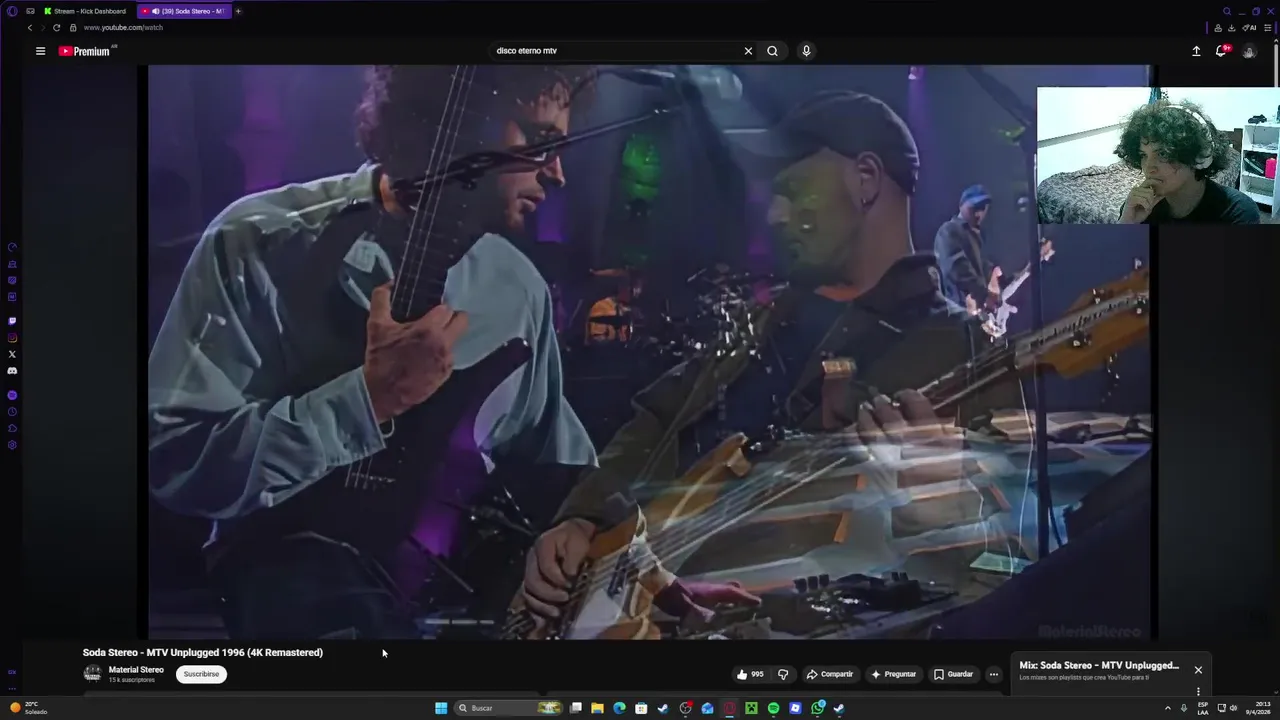Open the browser Easy Setup sliders icon
This screenshot has height=720, width=1280.
(1268, 28)
